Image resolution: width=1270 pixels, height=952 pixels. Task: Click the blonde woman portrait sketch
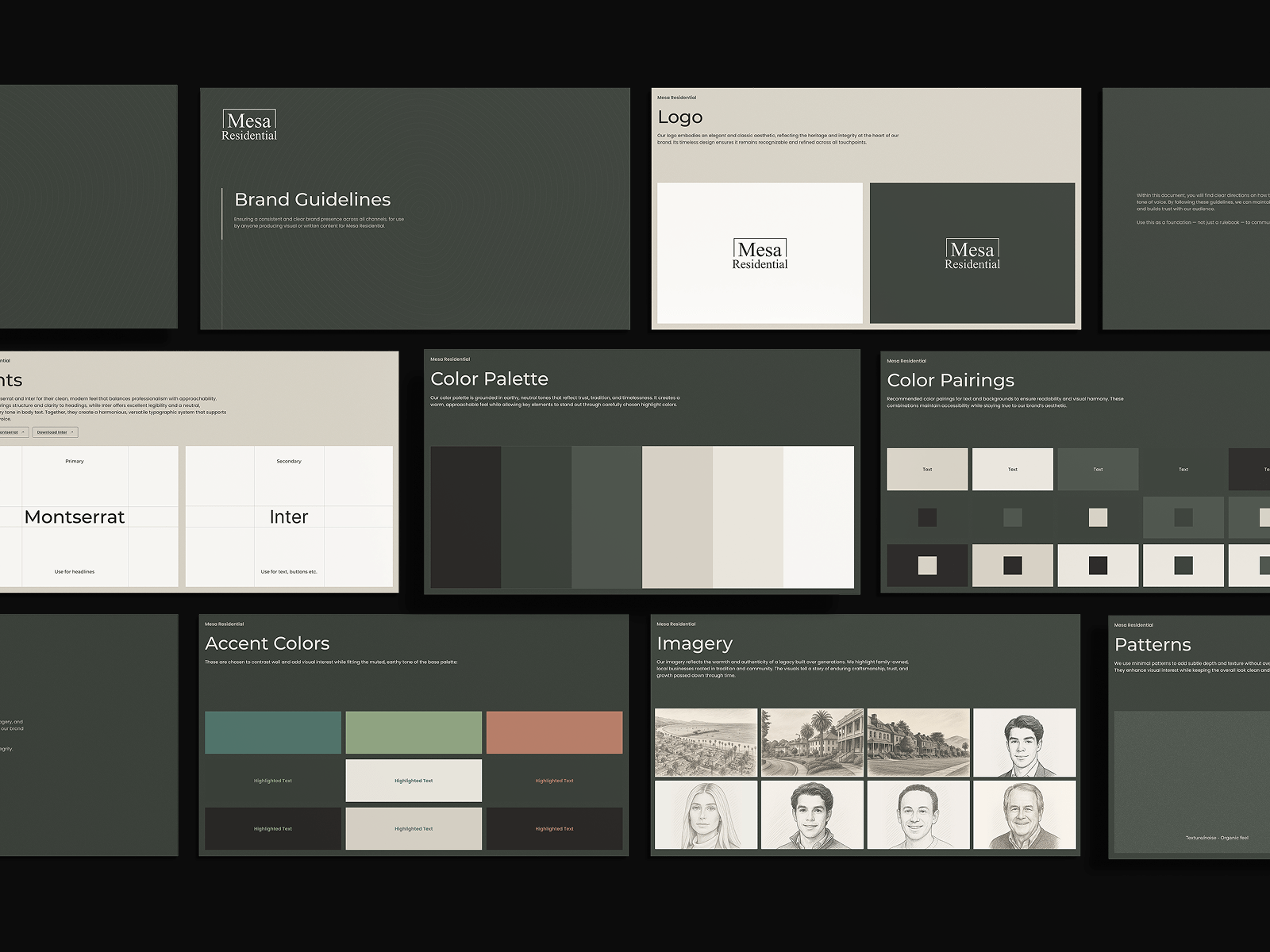(706, 815)
